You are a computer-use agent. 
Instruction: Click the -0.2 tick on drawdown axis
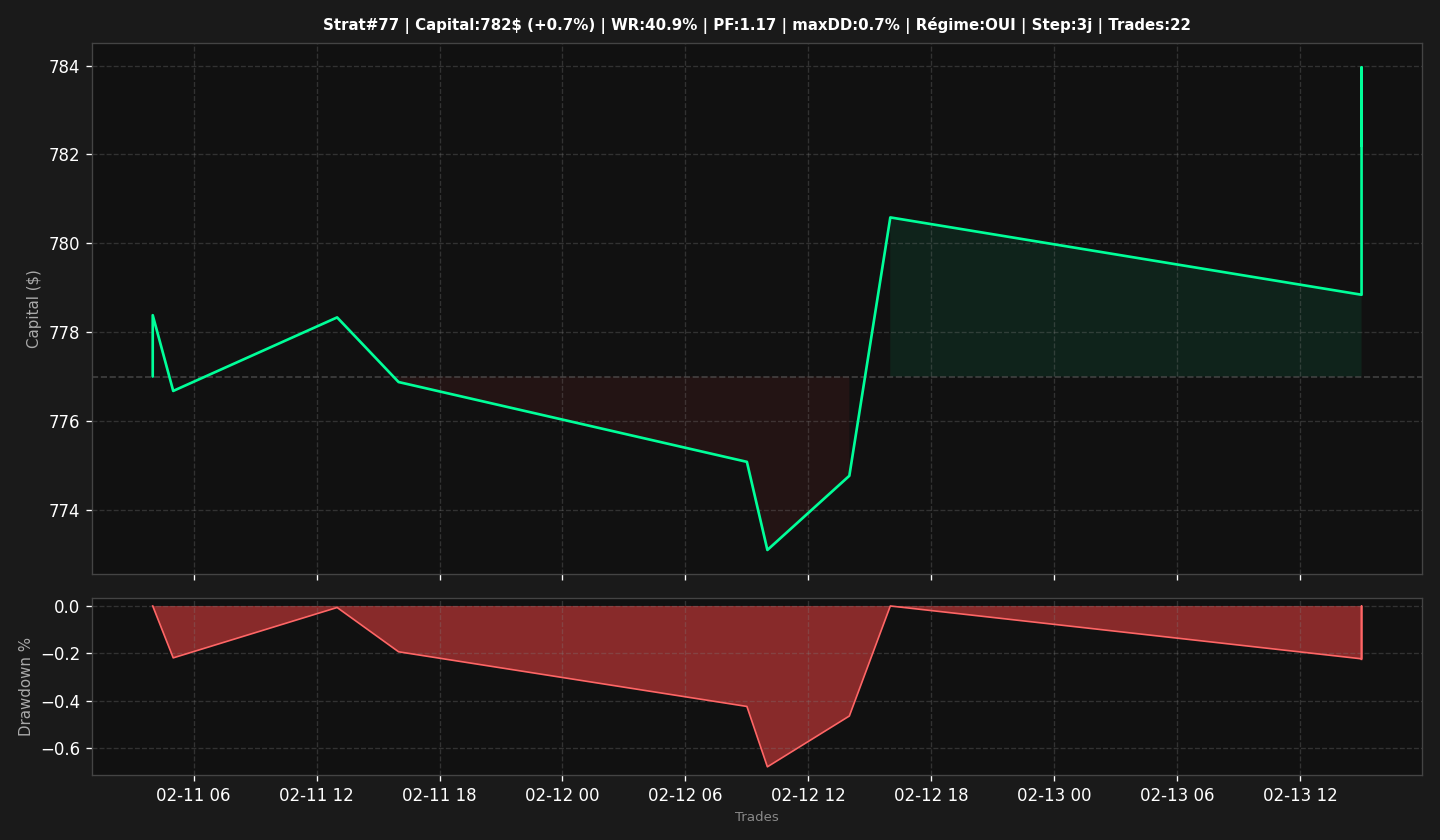[x=62, y=654]
